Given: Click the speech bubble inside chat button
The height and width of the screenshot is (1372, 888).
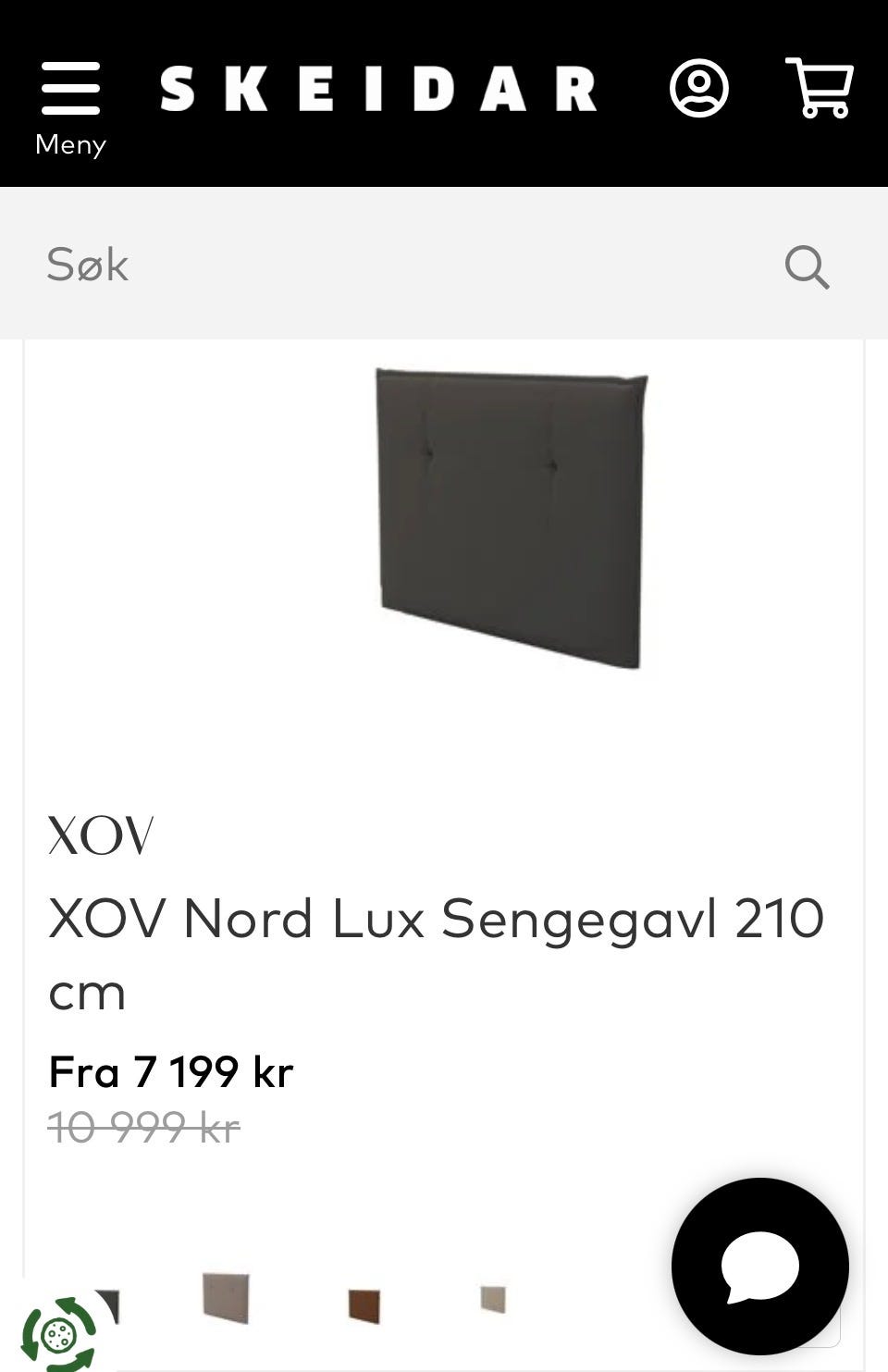Looking at the screenshot, I should tap(760, 1267).
